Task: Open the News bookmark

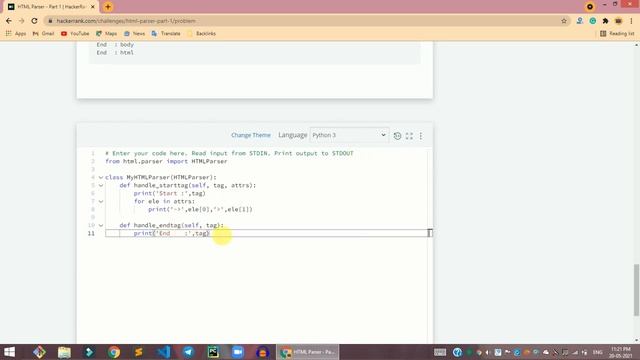Action: [x=134, y=33]
